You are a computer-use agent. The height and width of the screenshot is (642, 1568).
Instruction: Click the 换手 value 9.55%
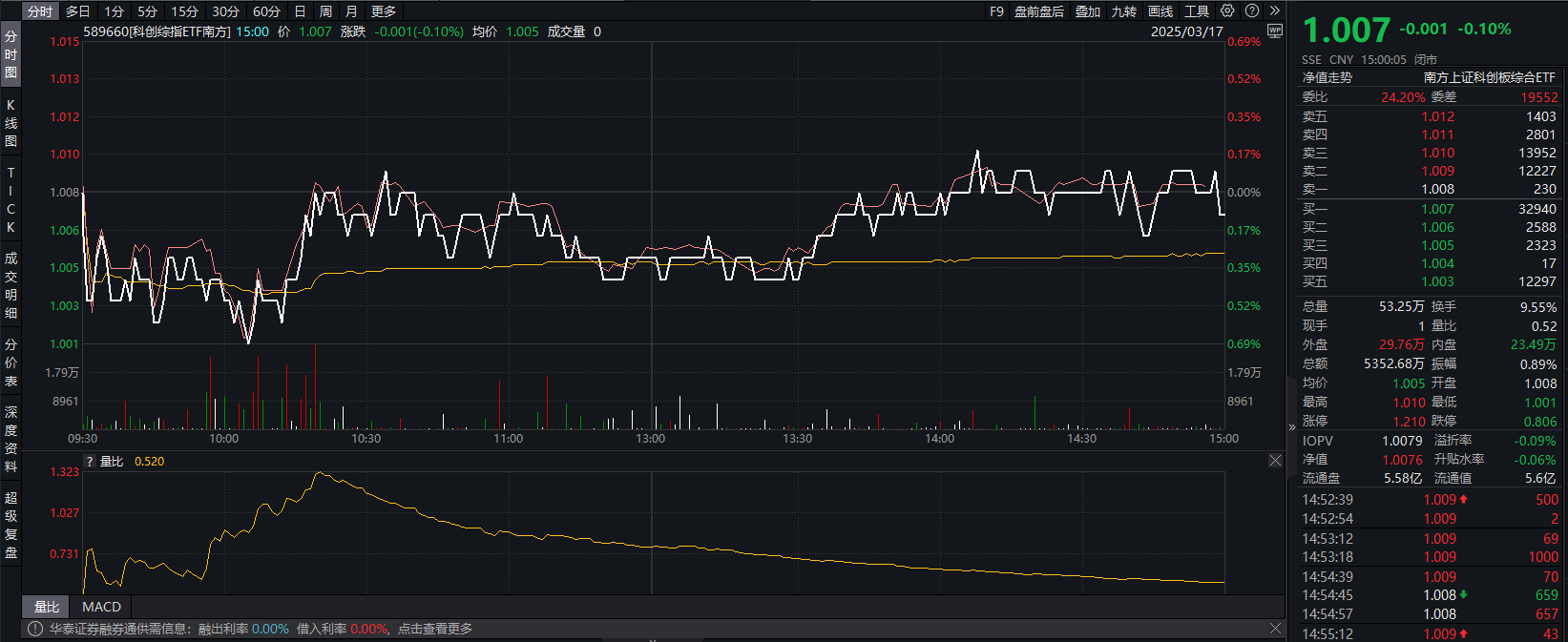click(x=1538, y=307)
